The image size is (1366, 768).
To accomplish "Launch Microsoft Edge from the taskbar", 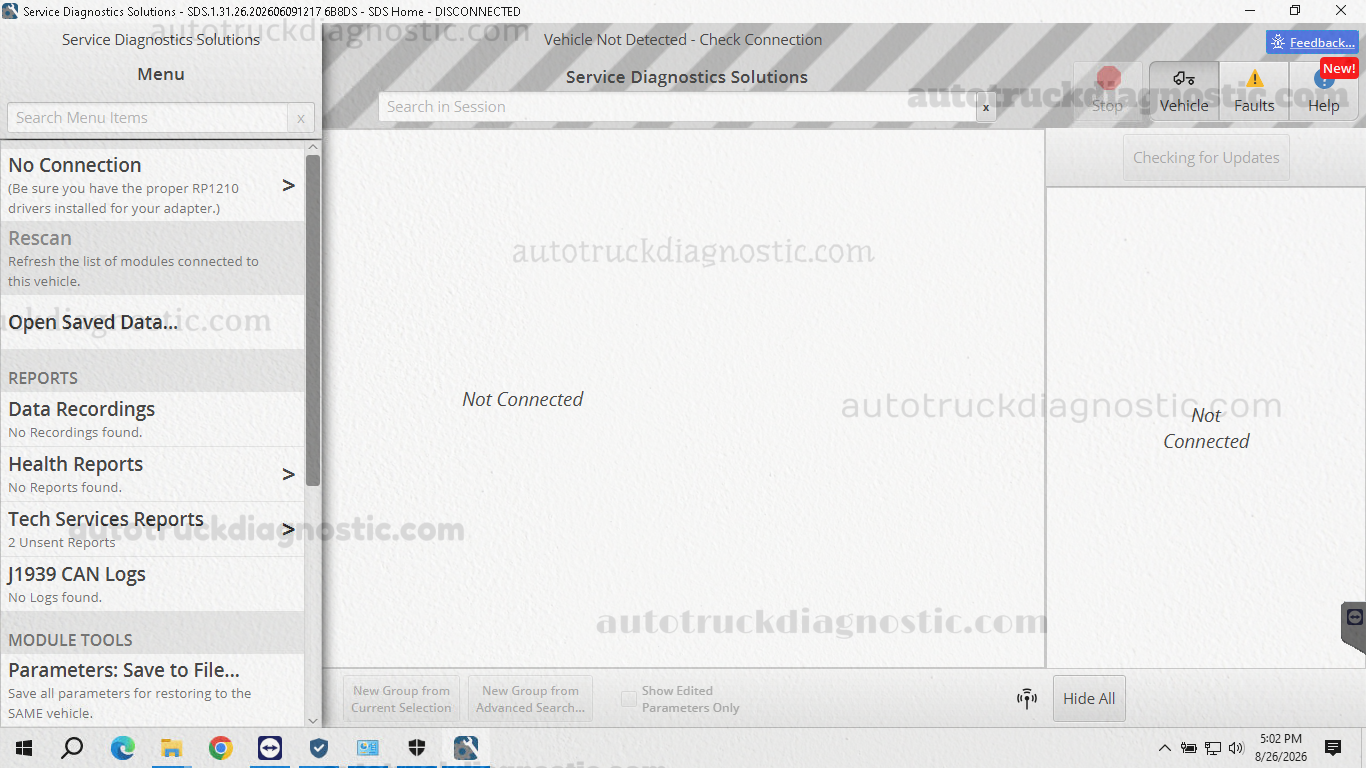I will point(123,748).
